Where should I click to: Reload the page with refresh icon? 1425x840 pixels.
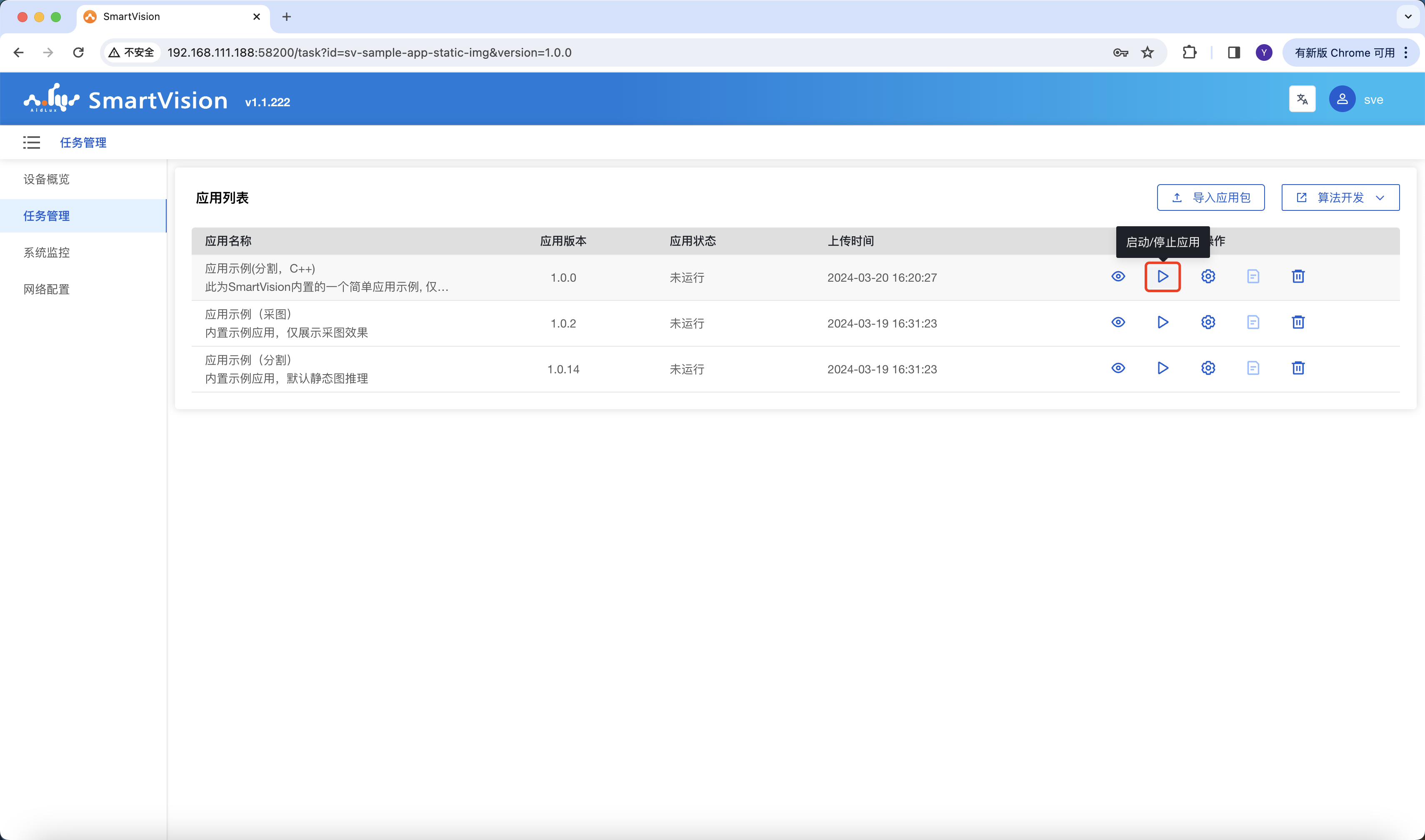[79, 52]
